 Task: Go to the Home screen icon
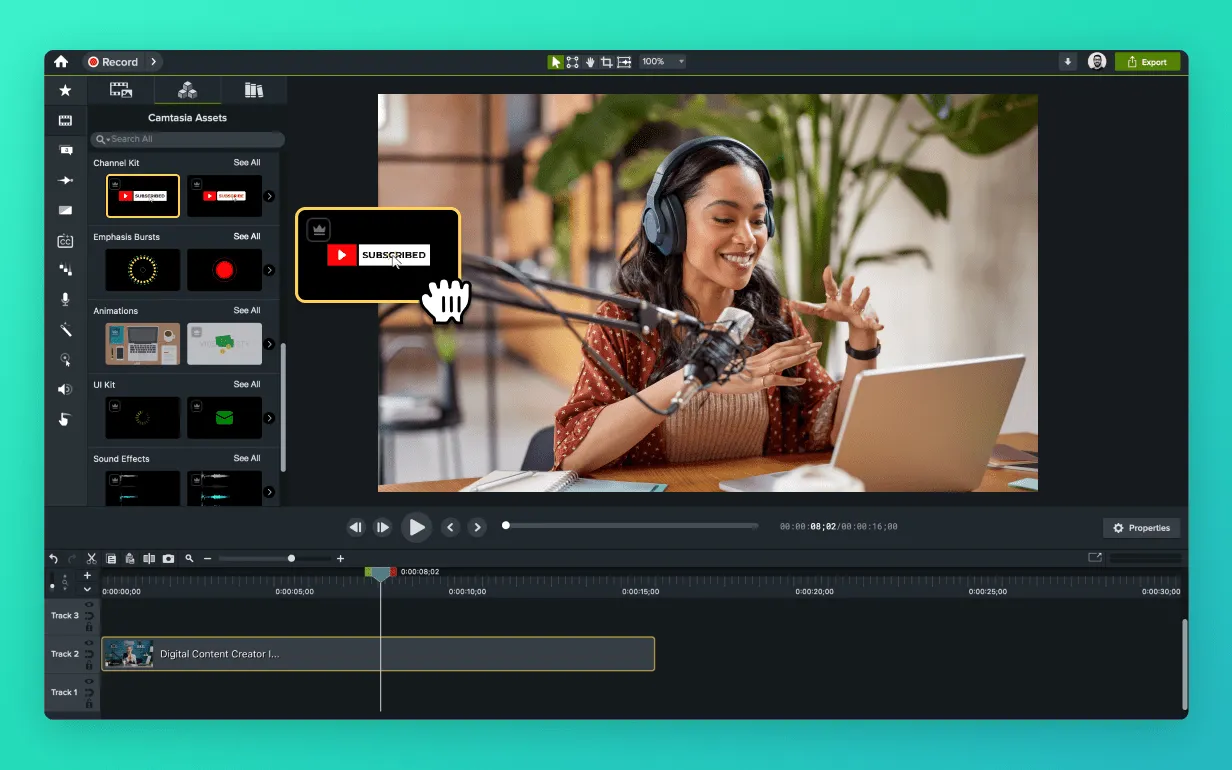[61, 62]
